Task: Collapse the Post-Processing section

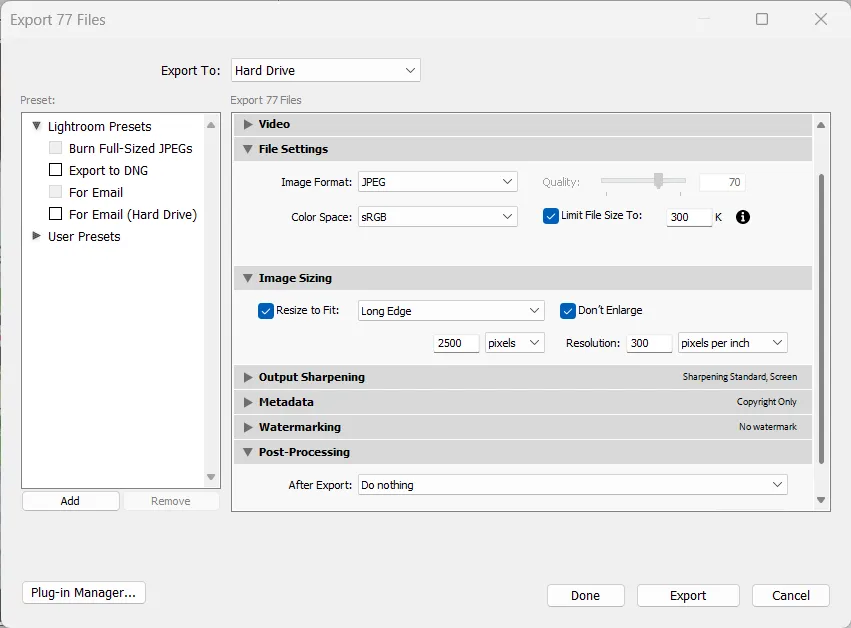Action: tap(248, 452)
